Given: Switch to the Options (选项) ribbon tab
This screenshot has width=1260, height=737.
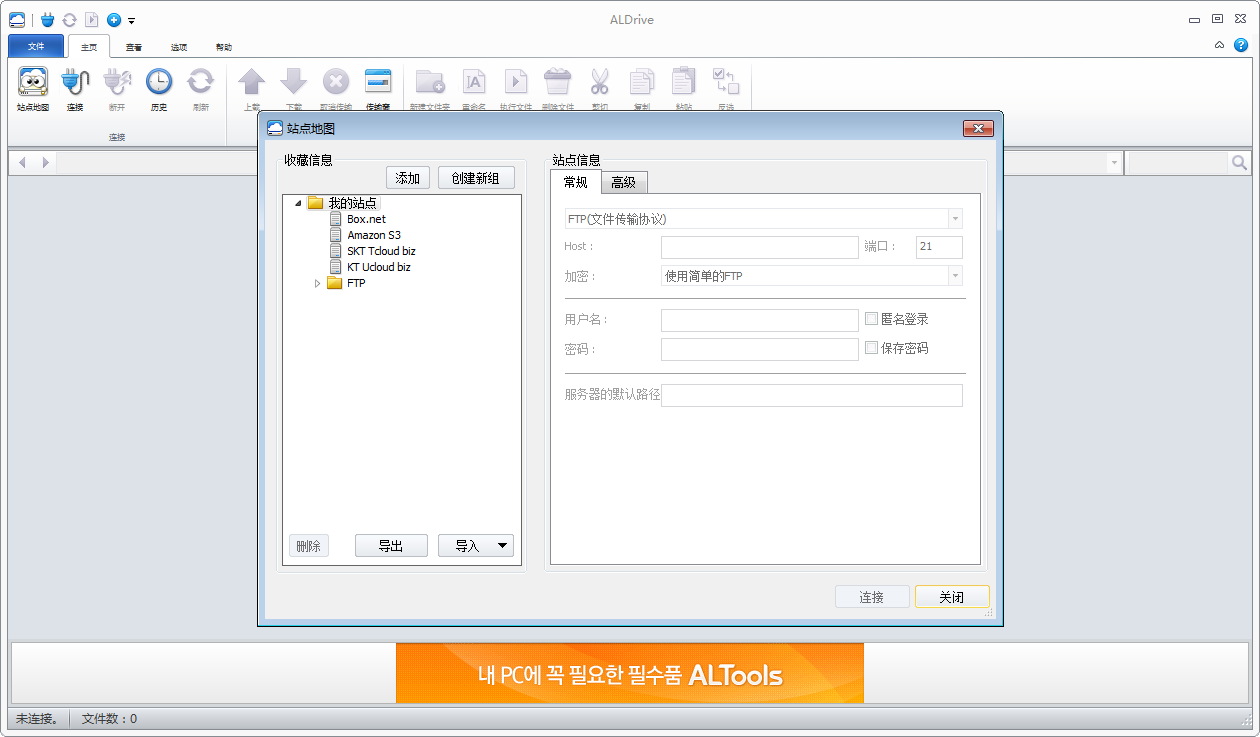Looking at the screenshot, I should tap(179, 47).
